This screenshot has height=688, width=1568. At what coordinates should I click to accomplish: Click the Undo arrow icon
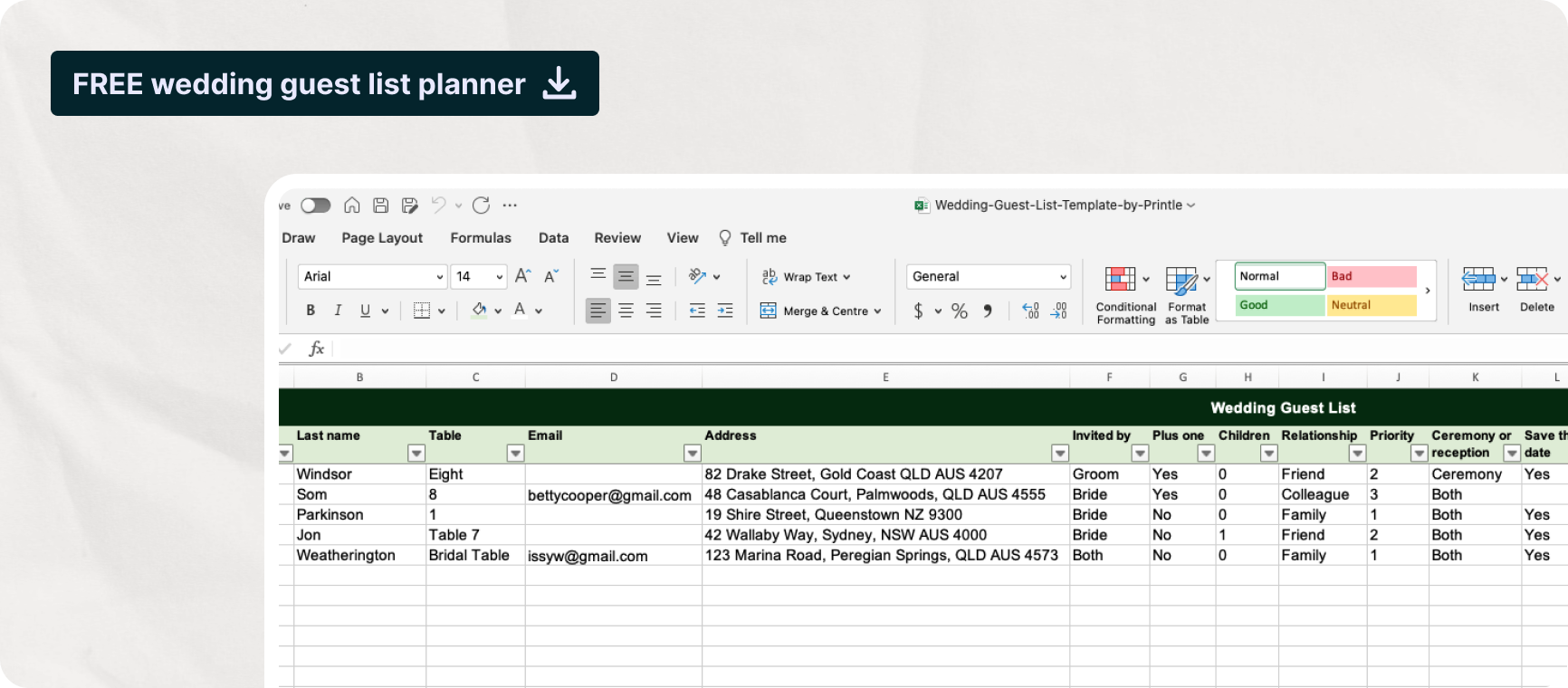coord(439,205)
